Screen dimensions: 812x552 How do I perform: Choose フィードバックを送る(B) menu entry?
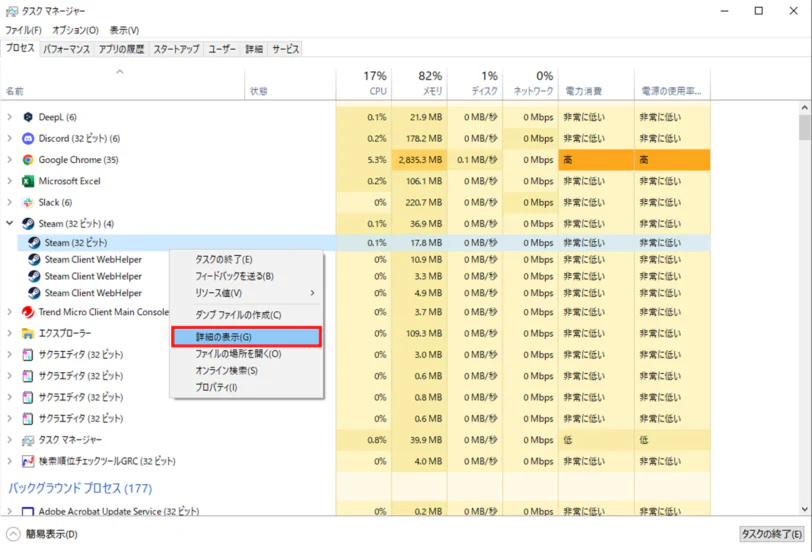click(247, 276)
